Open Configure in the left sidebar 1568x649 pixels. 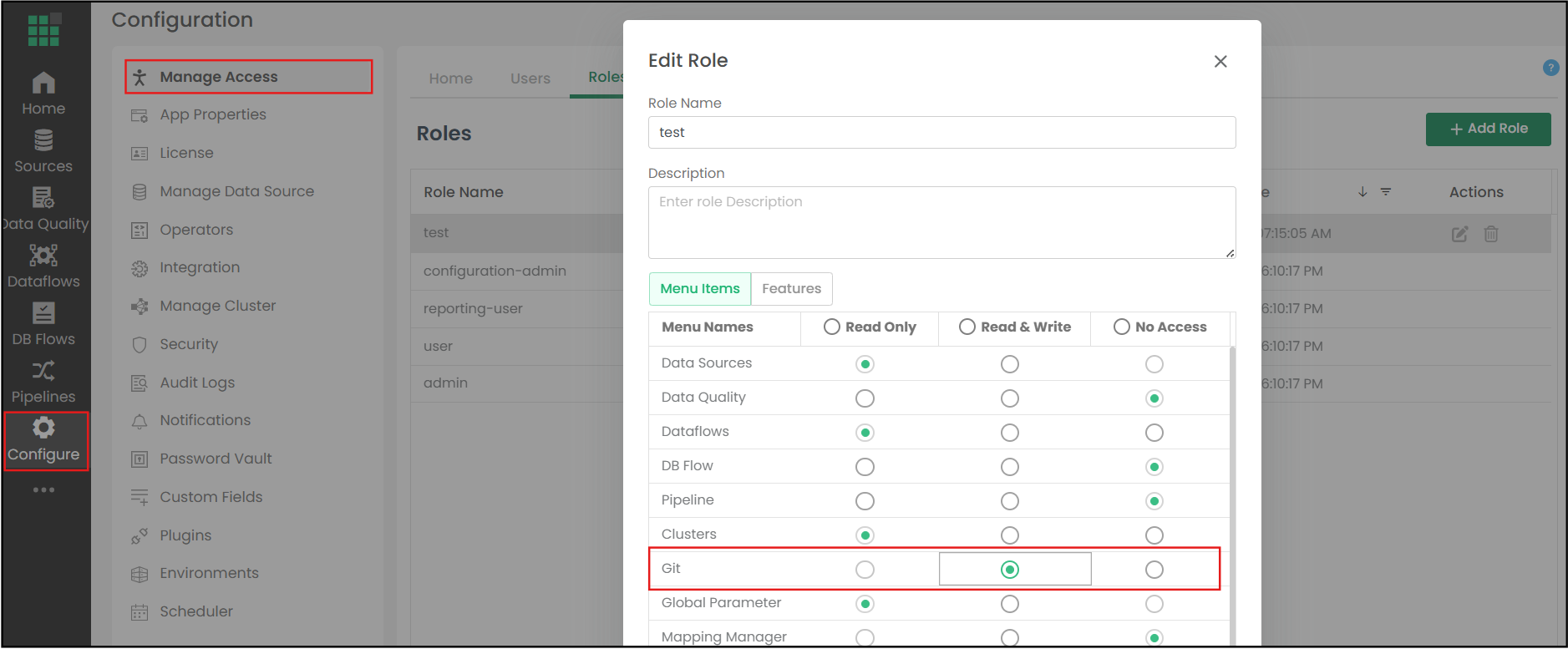[x=43, y=440]
